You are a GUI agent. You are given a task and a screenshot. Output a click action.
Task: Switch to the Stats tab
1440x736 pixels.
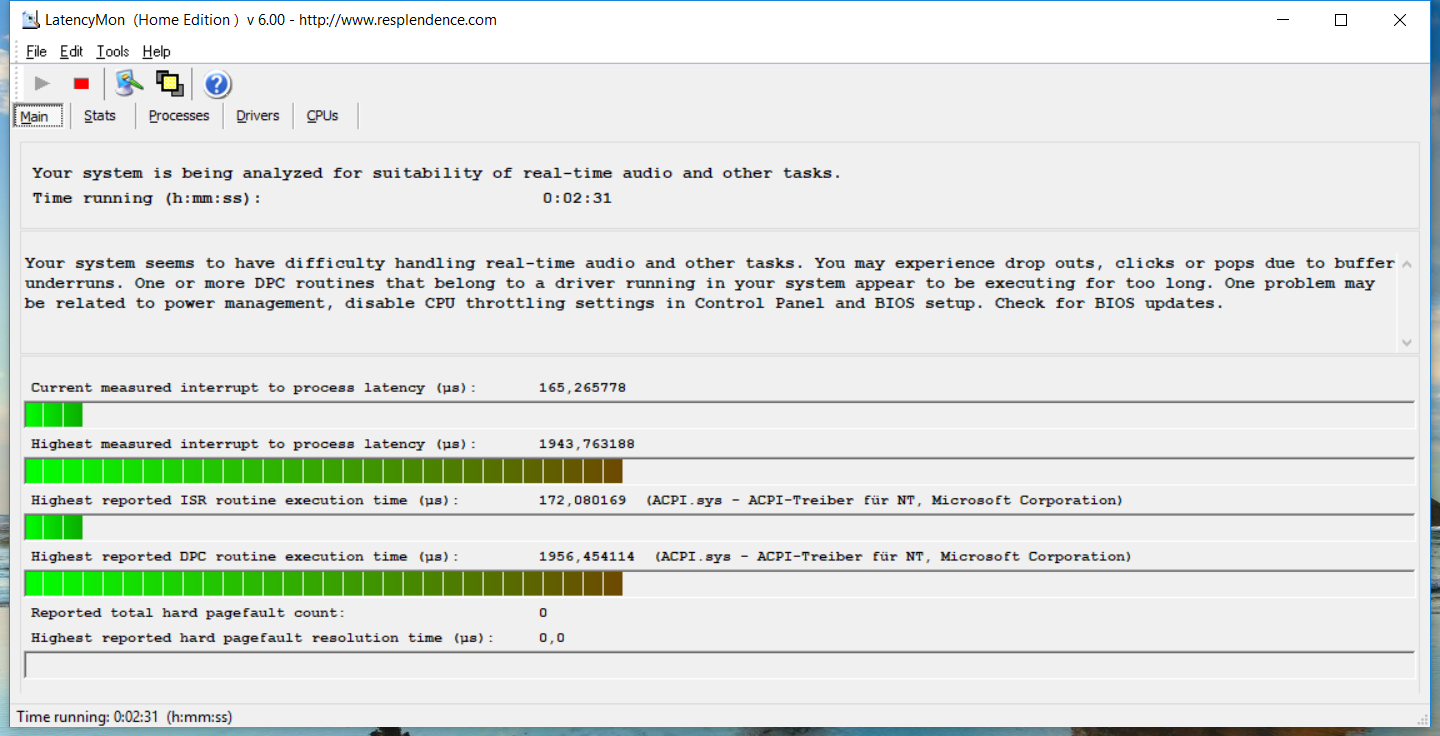tap(100, 116)
